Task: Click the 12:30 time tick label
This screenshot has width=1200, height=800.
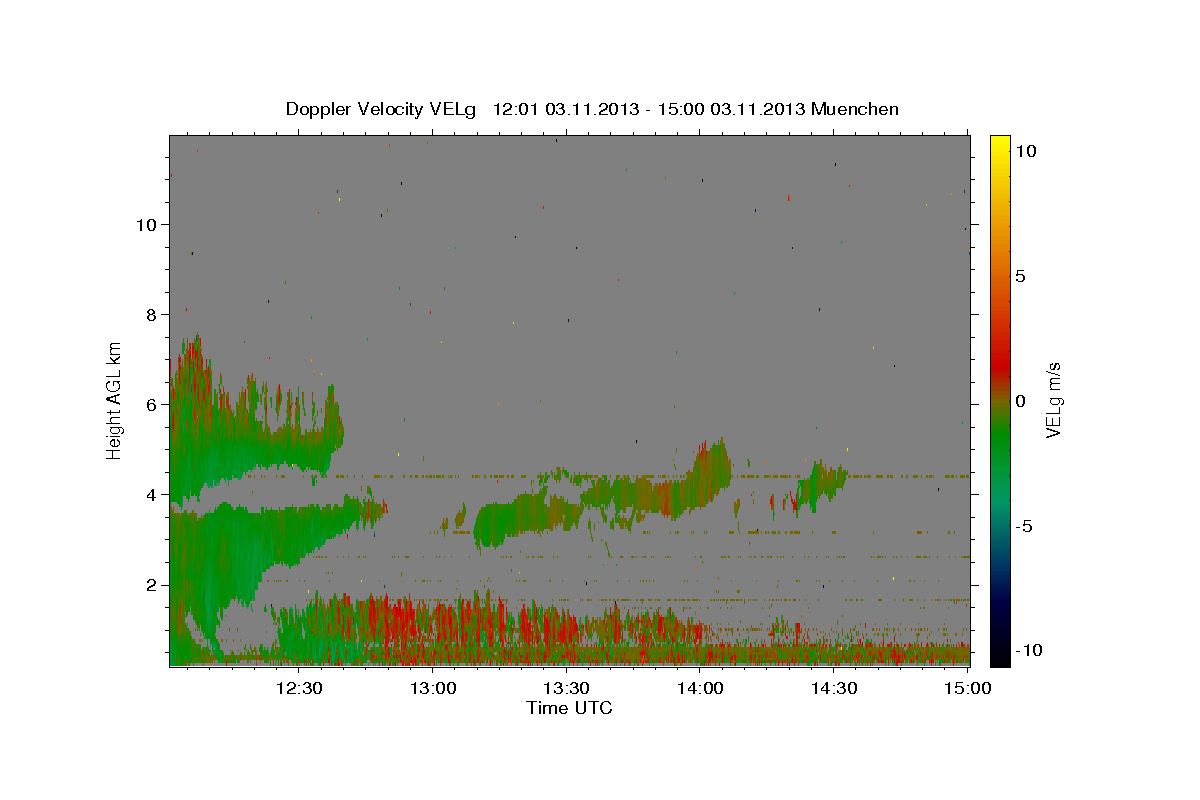Action: pos(299,688)
